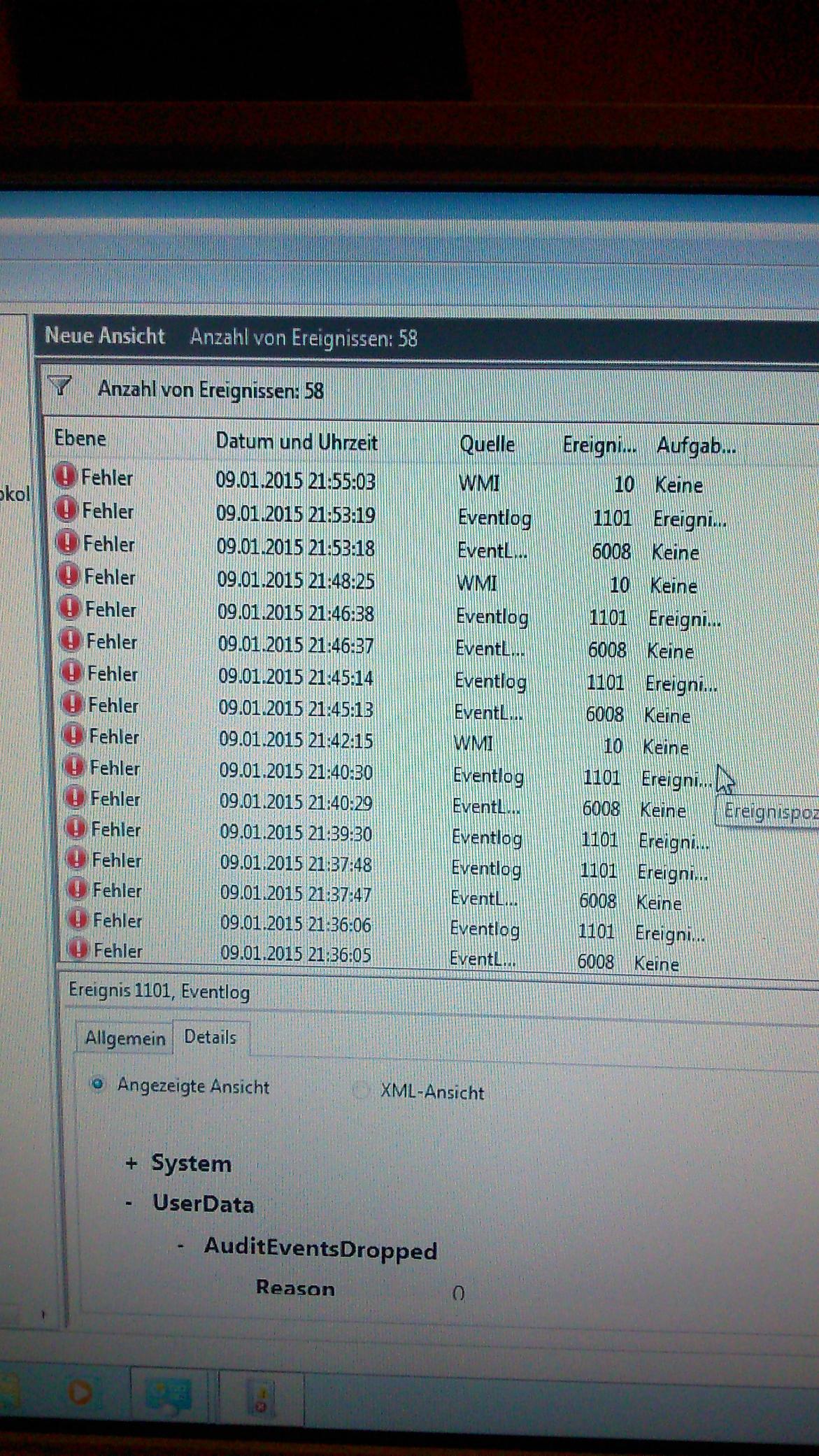Viewport: 819px width, 1456px height.
Task: Click error icon of the 21:39:30 event
Action: point(76,829)
